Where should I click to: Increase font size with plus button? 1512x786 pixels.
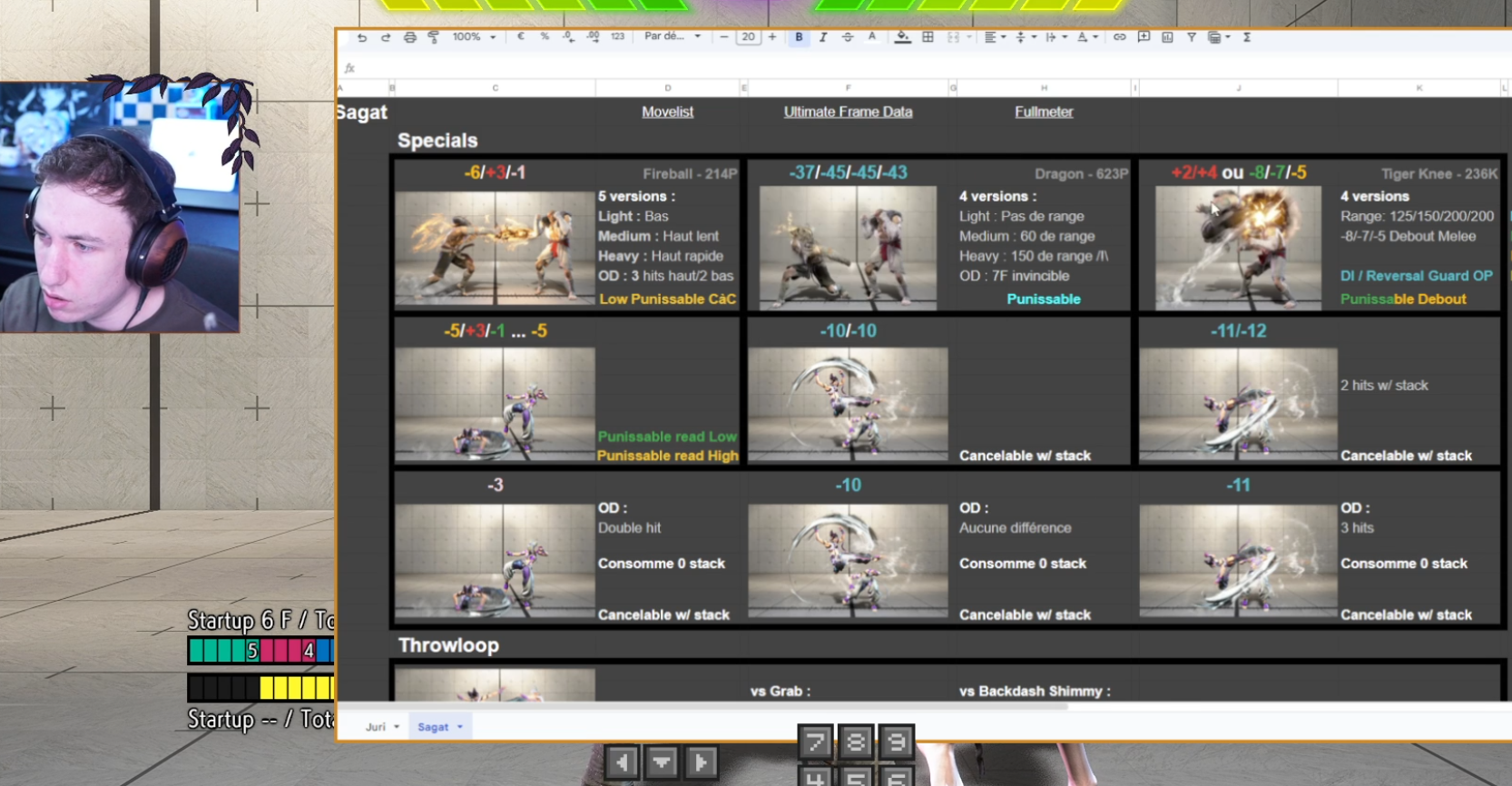pyautogui.click(x=772, y=37)
